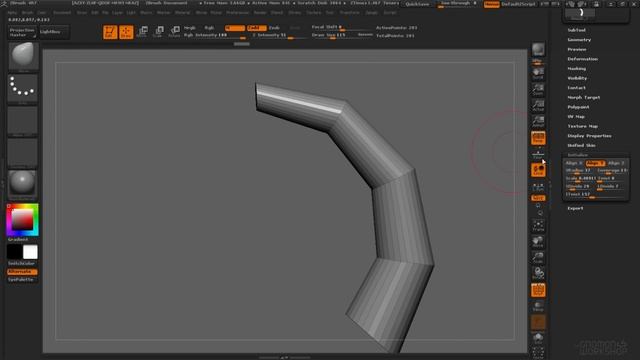The image size is (640, 360).
Task: Open the current brush thumbnail
Action: click(23, 57)
